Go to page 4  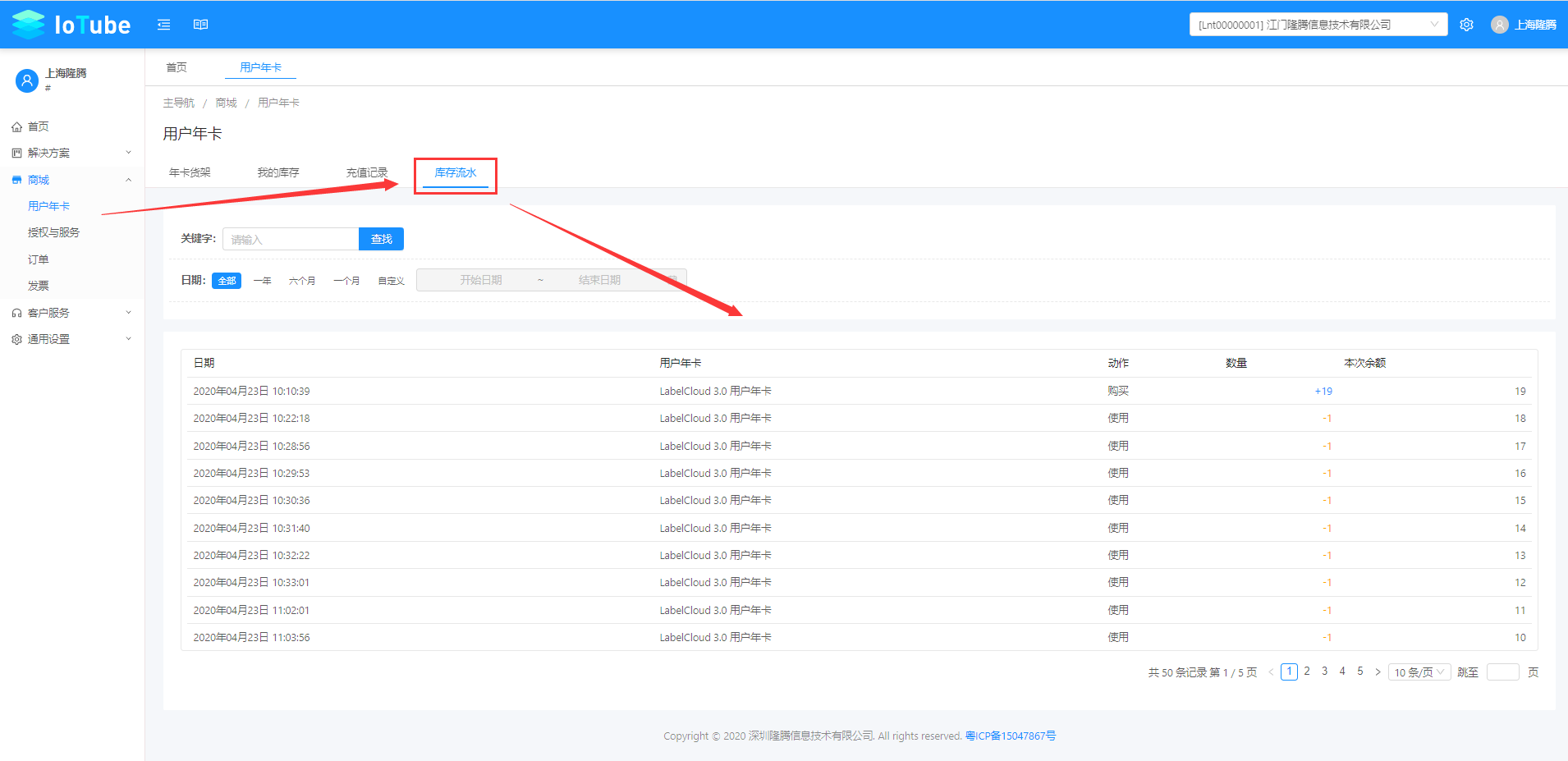click(x=1342, y=672)
